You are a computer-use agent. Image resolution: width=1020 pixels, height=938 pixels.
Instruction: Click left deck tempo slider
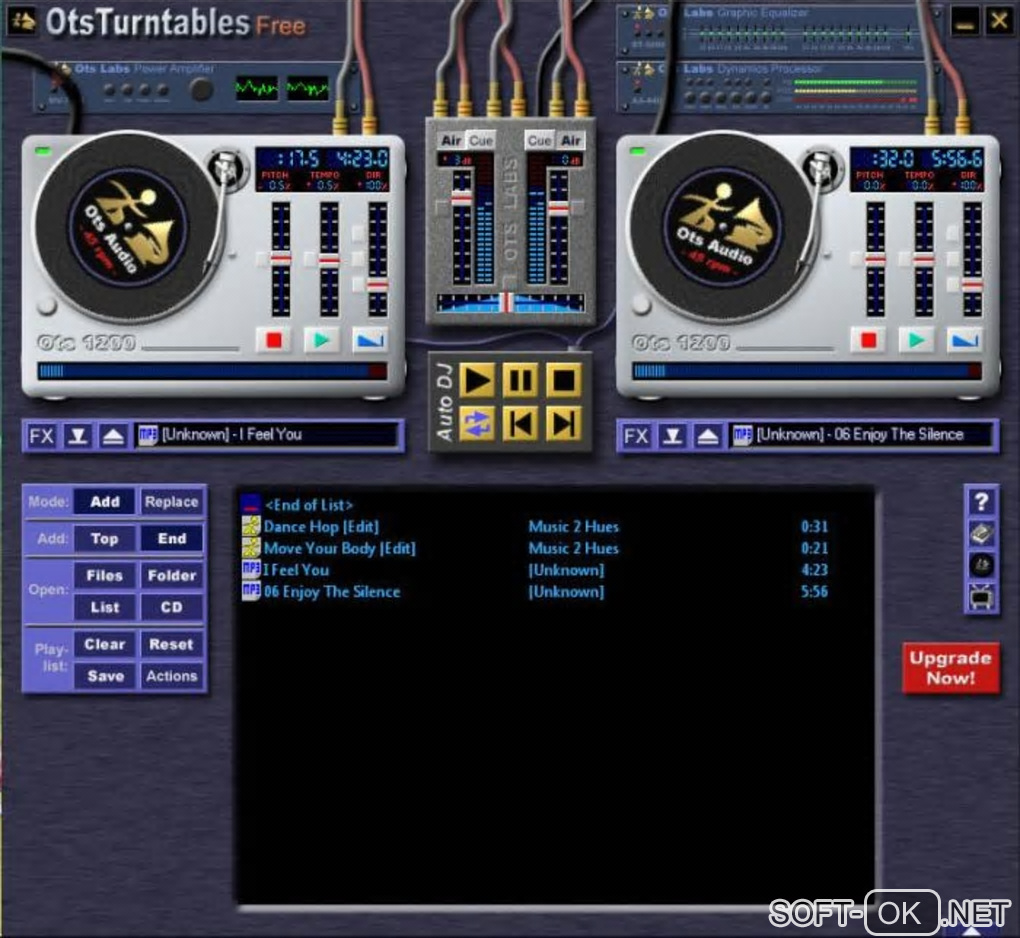329,259
